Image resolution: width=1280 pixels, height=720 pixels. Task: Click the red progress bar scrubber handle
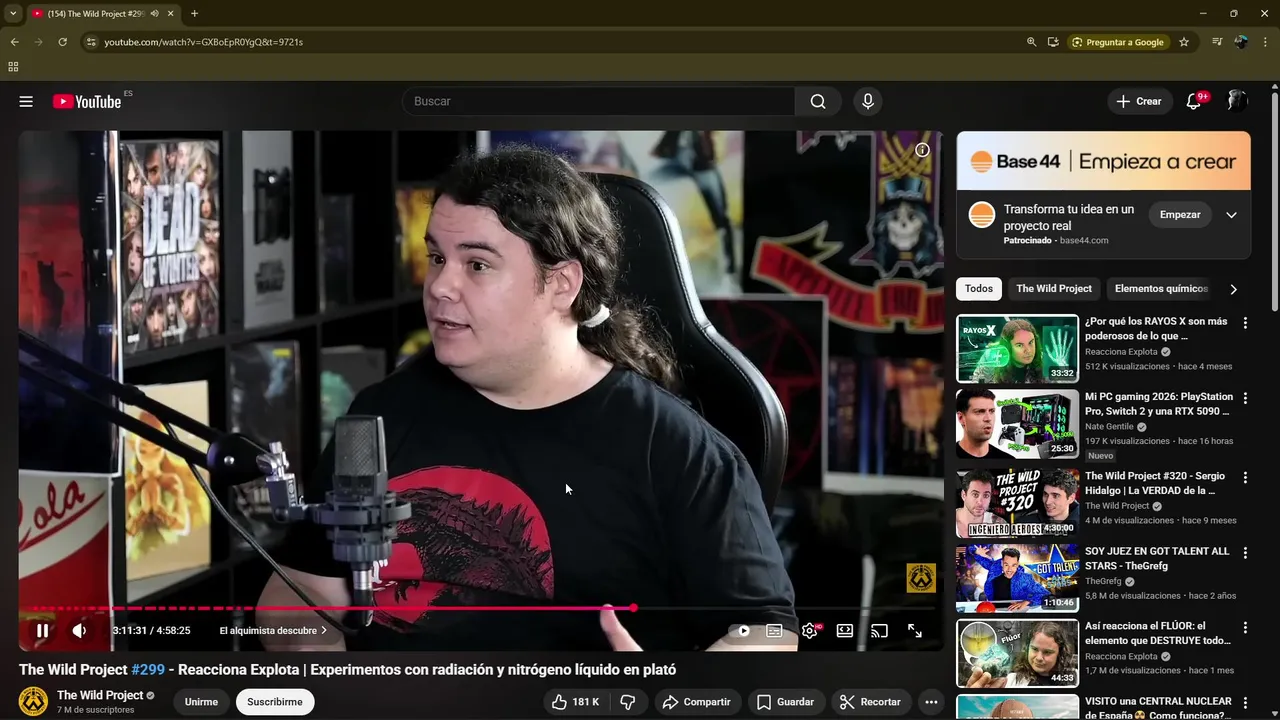click(633, 608)
